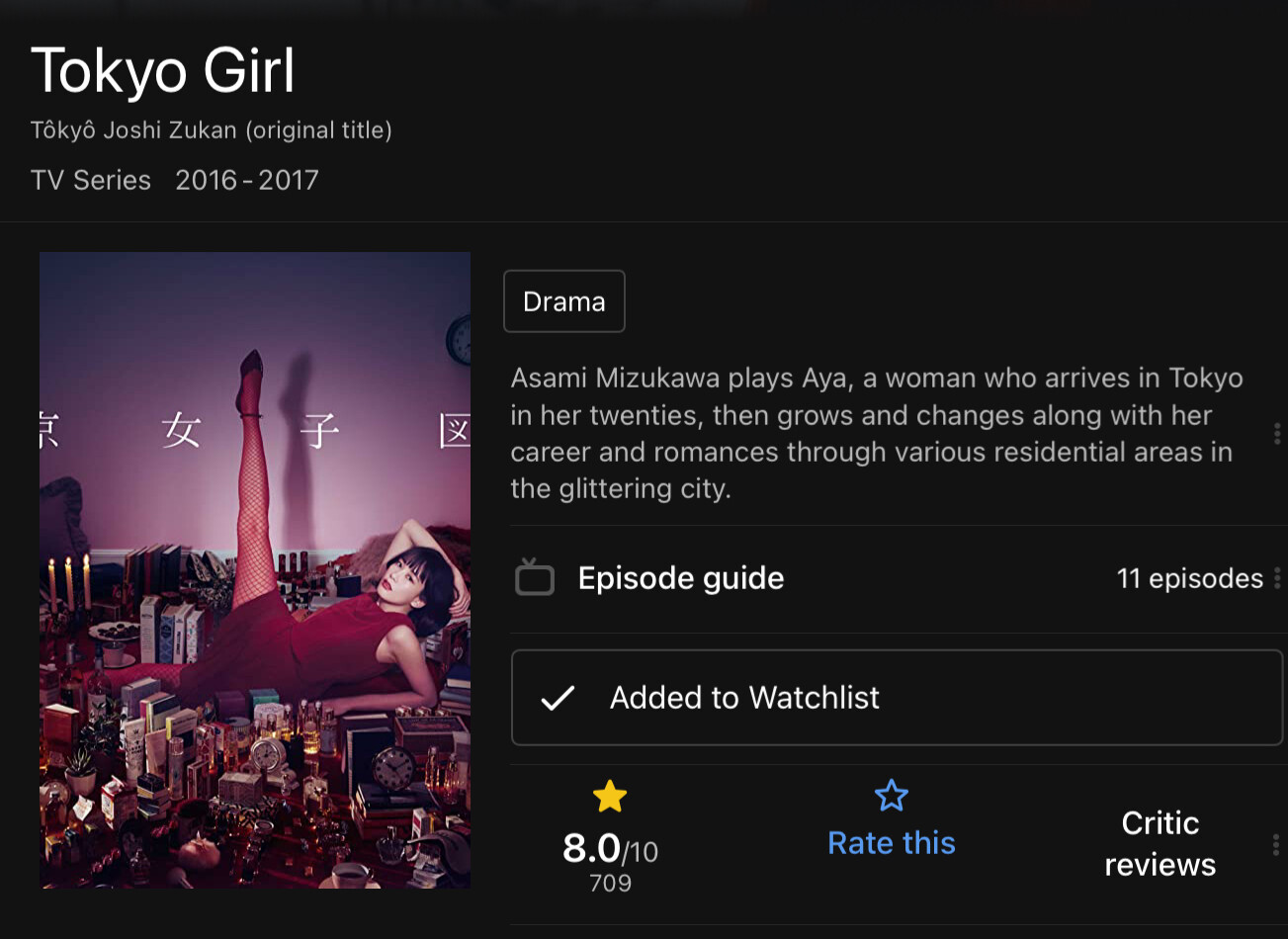Open the three-dot menu beside the plot summary
This screenshot has height=939, width=1288.
[1277, 433]
